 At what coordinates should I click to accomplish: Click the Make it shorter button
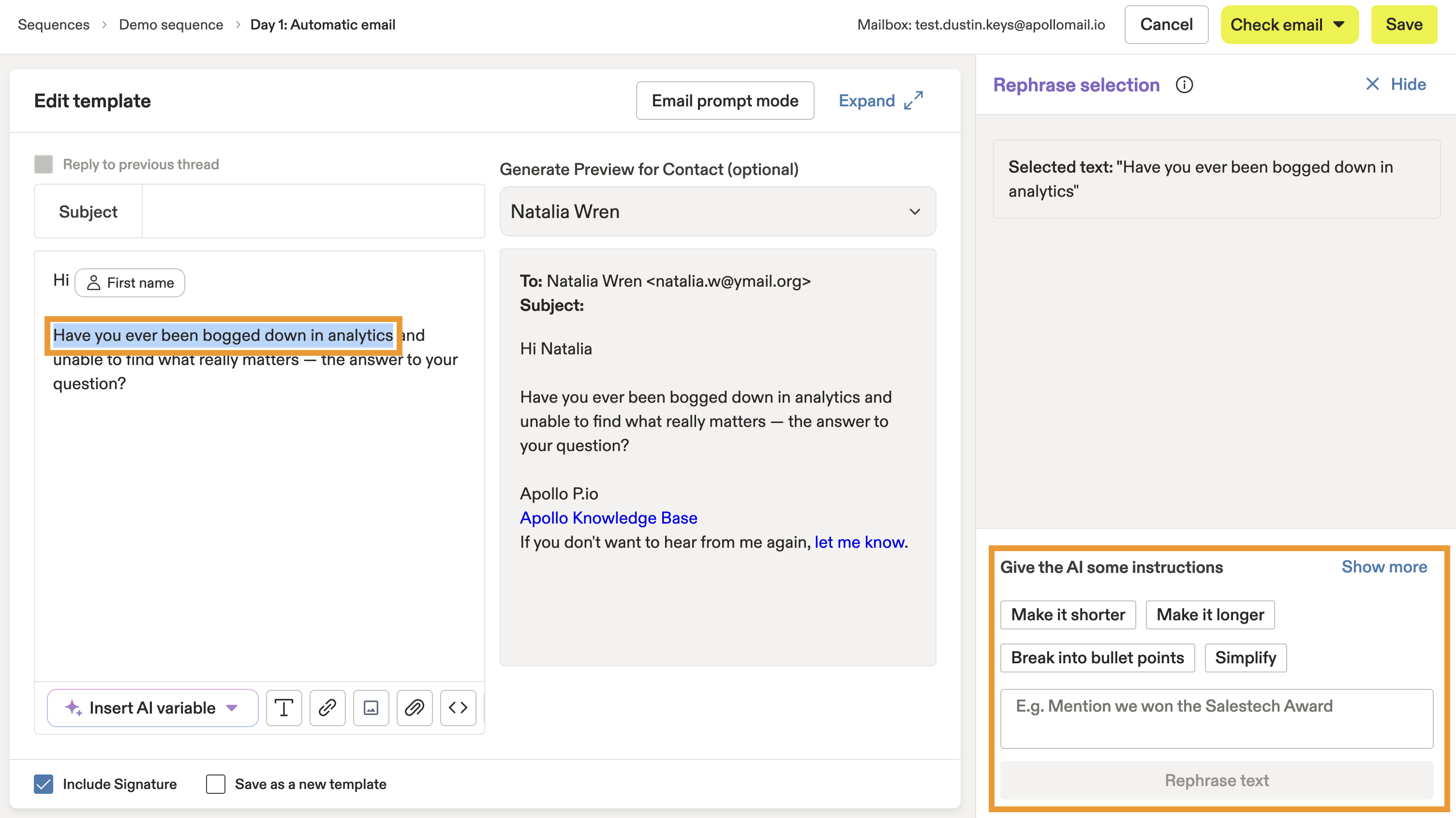click(1068, 614)
